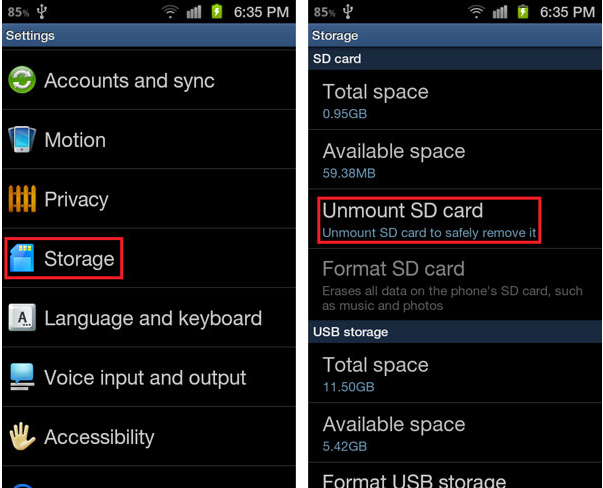Select the Privacy menu item
Viewport: 603px width, 488px height.
click(76, 199)
